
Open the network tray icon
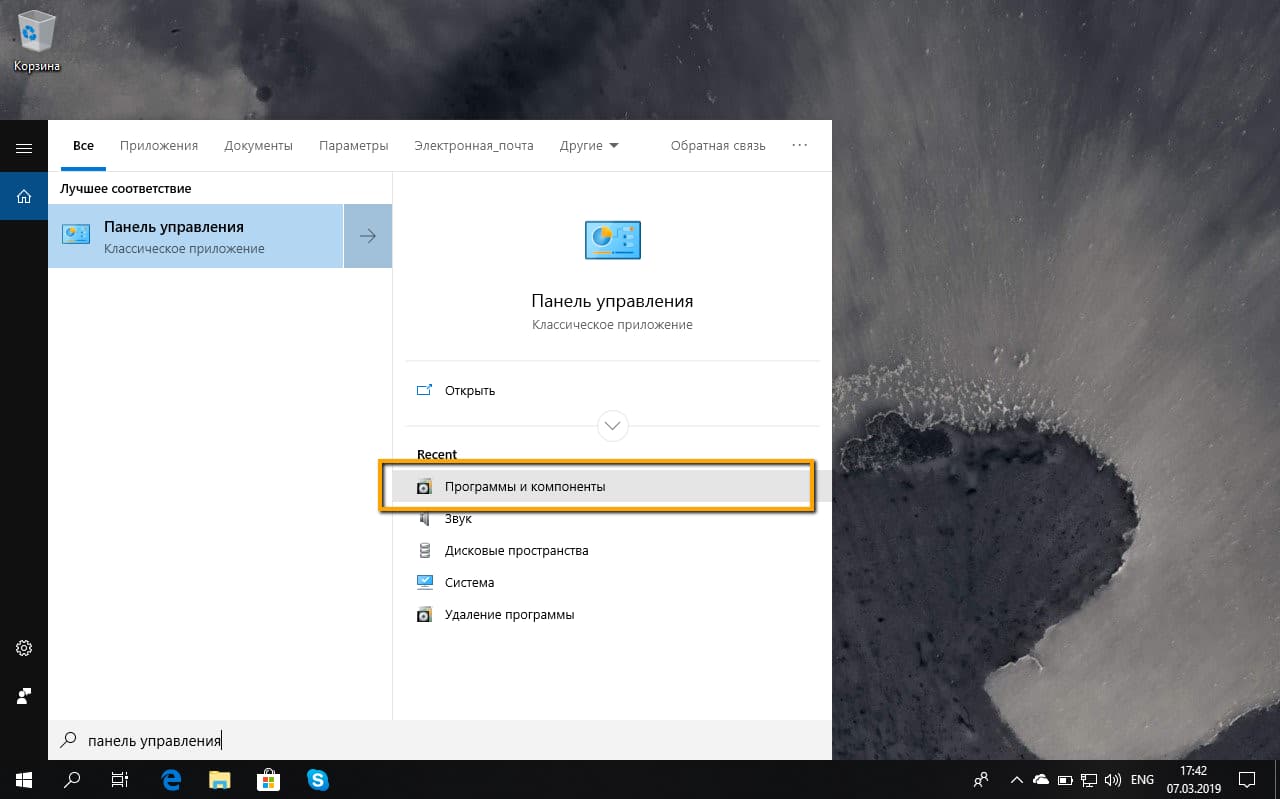[1088, 779]
